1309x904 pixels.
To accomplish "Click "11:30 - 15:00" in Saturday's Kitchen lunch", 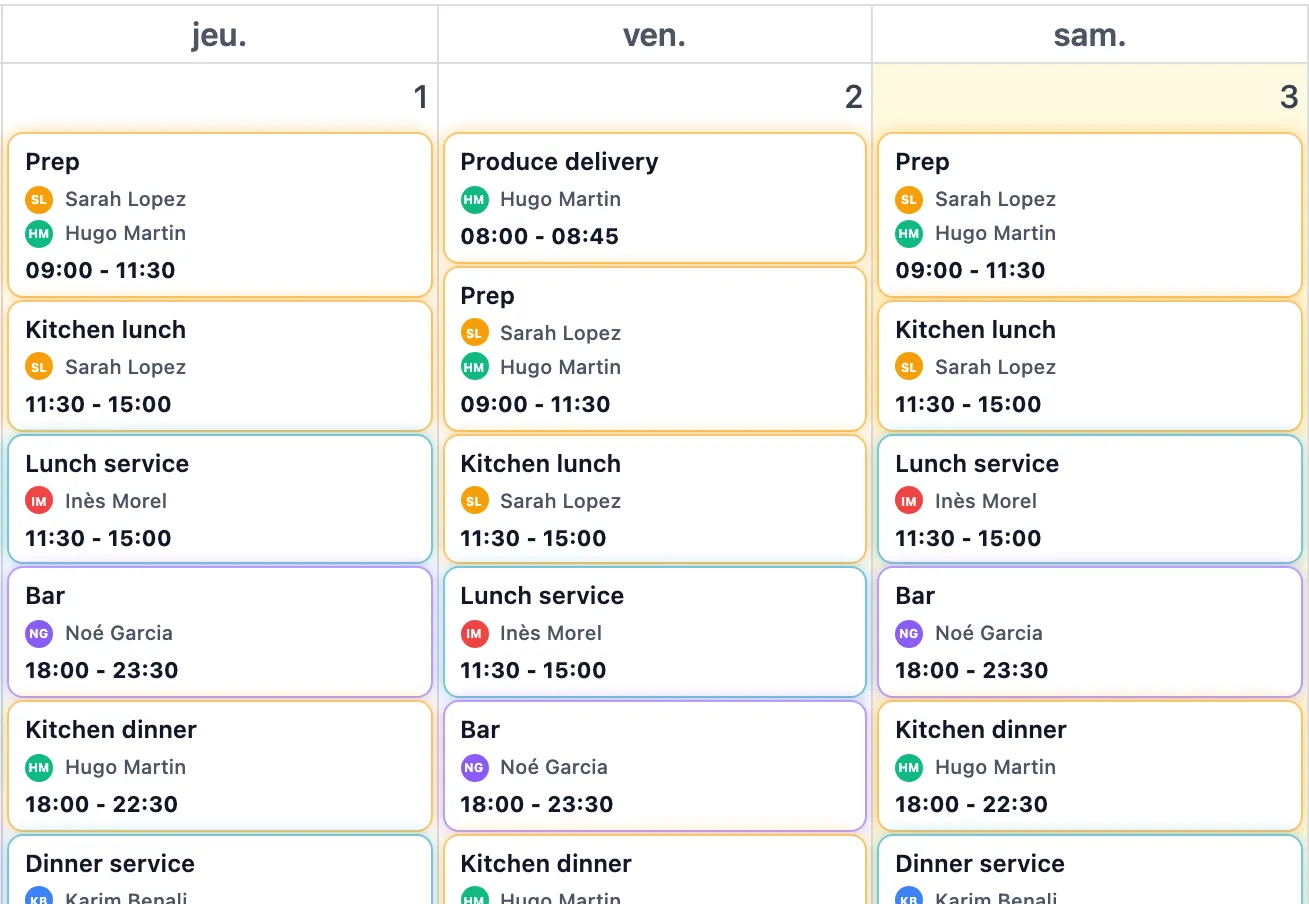I will coord(968,405).
